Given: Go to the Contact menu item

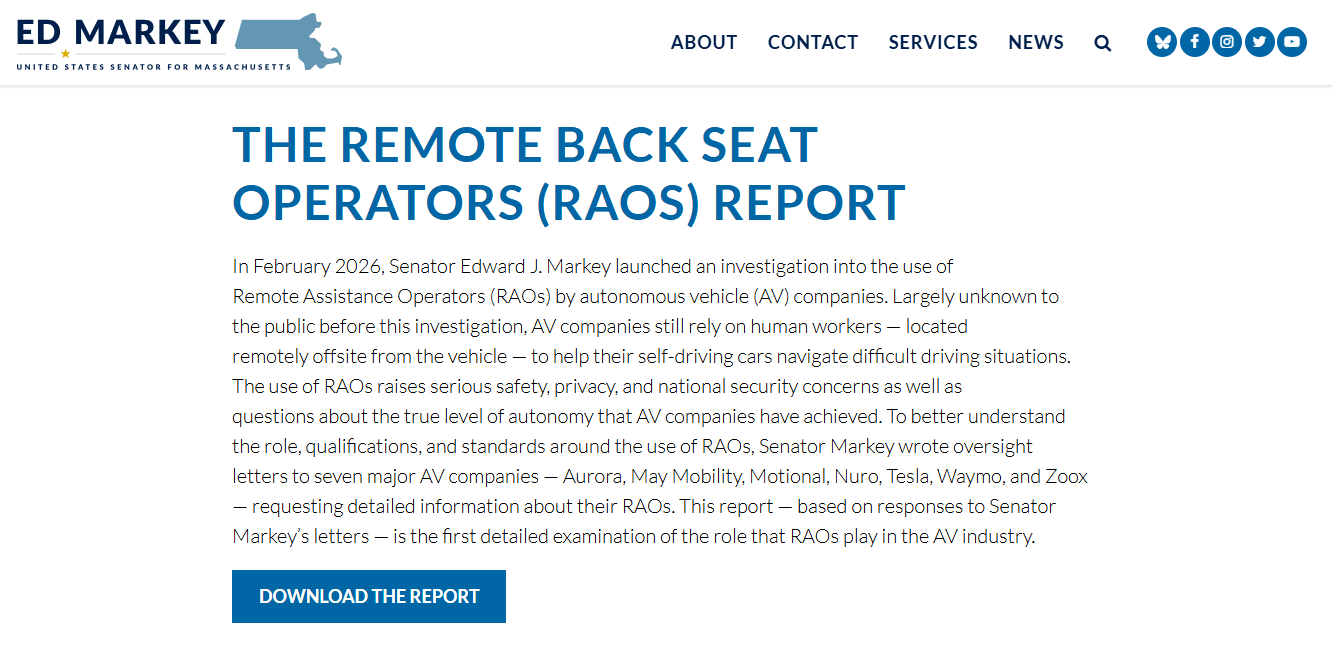Looking at the screenshot, I should point(813,42).
